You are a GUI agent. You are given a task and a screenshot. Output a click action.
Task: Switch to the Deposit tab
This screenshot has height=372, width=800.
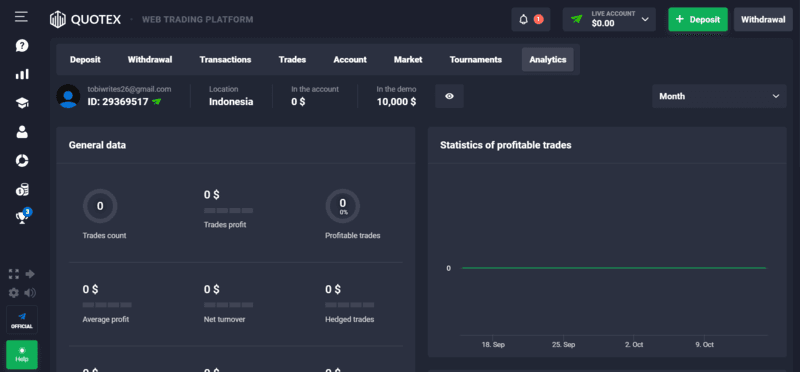(85, 60)
